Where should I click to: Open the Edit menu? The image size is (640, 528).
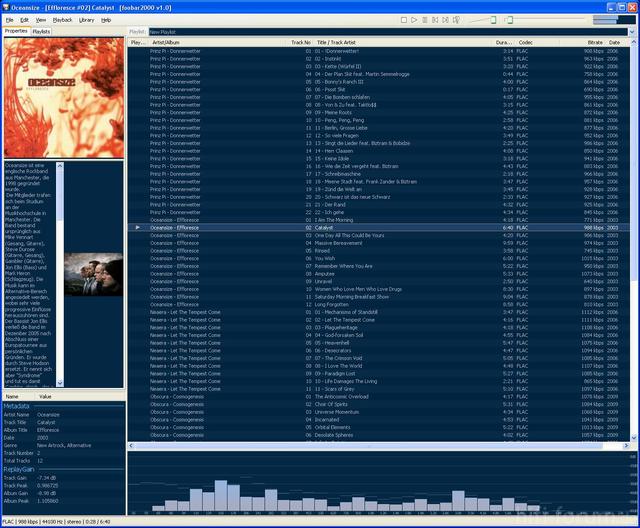[24, 20]
